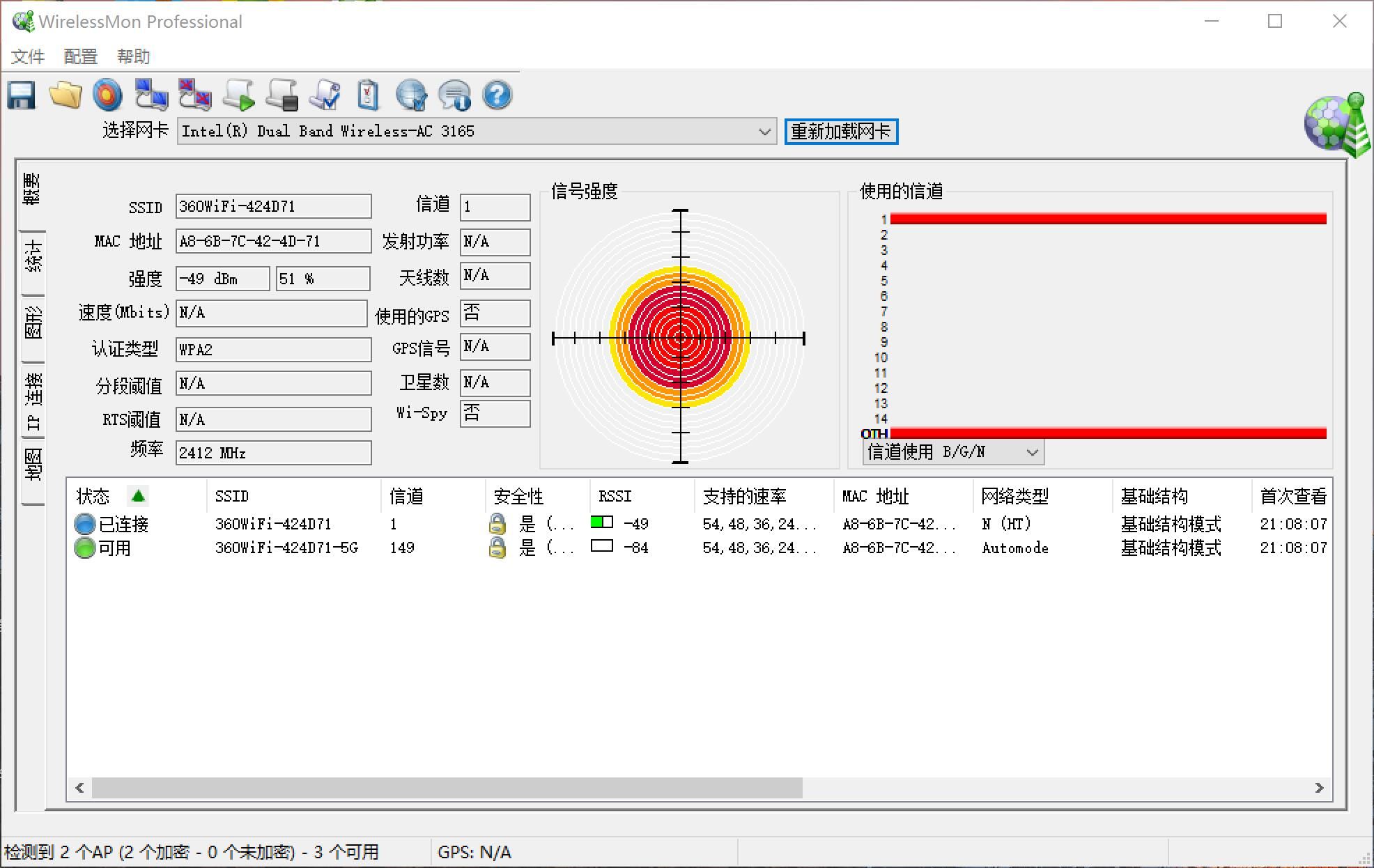Click the channel 149 cell
The height and width of the screenshot is (868, 1374).
click(x=402, y=548)
